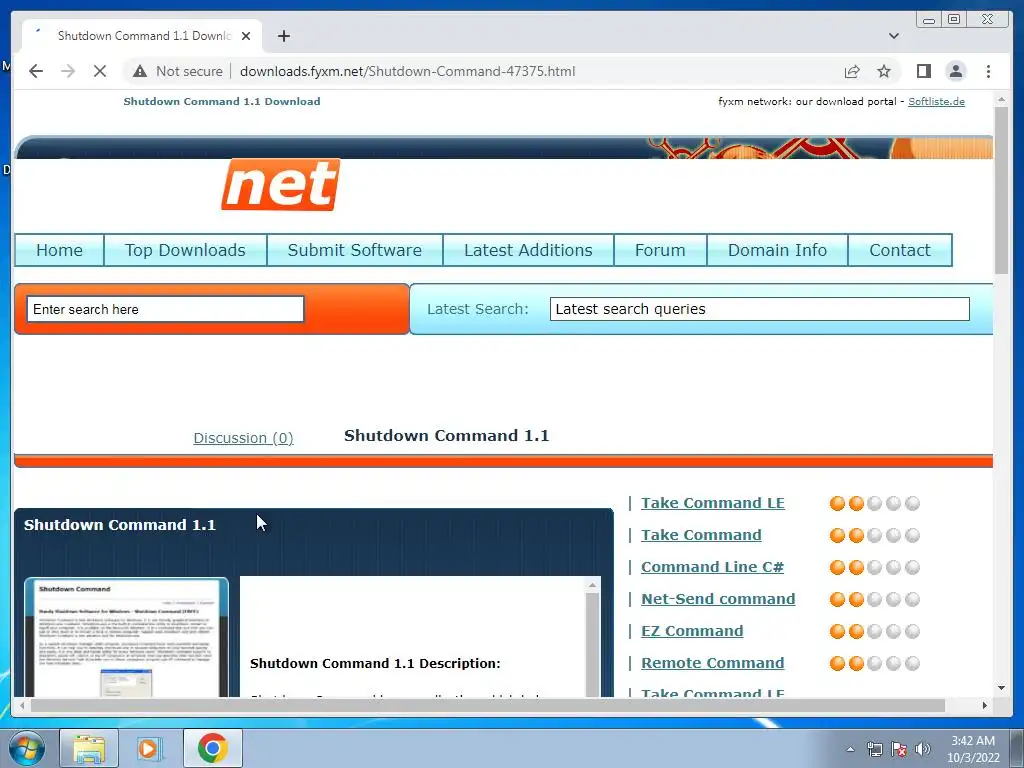
Task: Click the Shutdown Command screenshot thumbnail
Action: click(x=127, y=637)
